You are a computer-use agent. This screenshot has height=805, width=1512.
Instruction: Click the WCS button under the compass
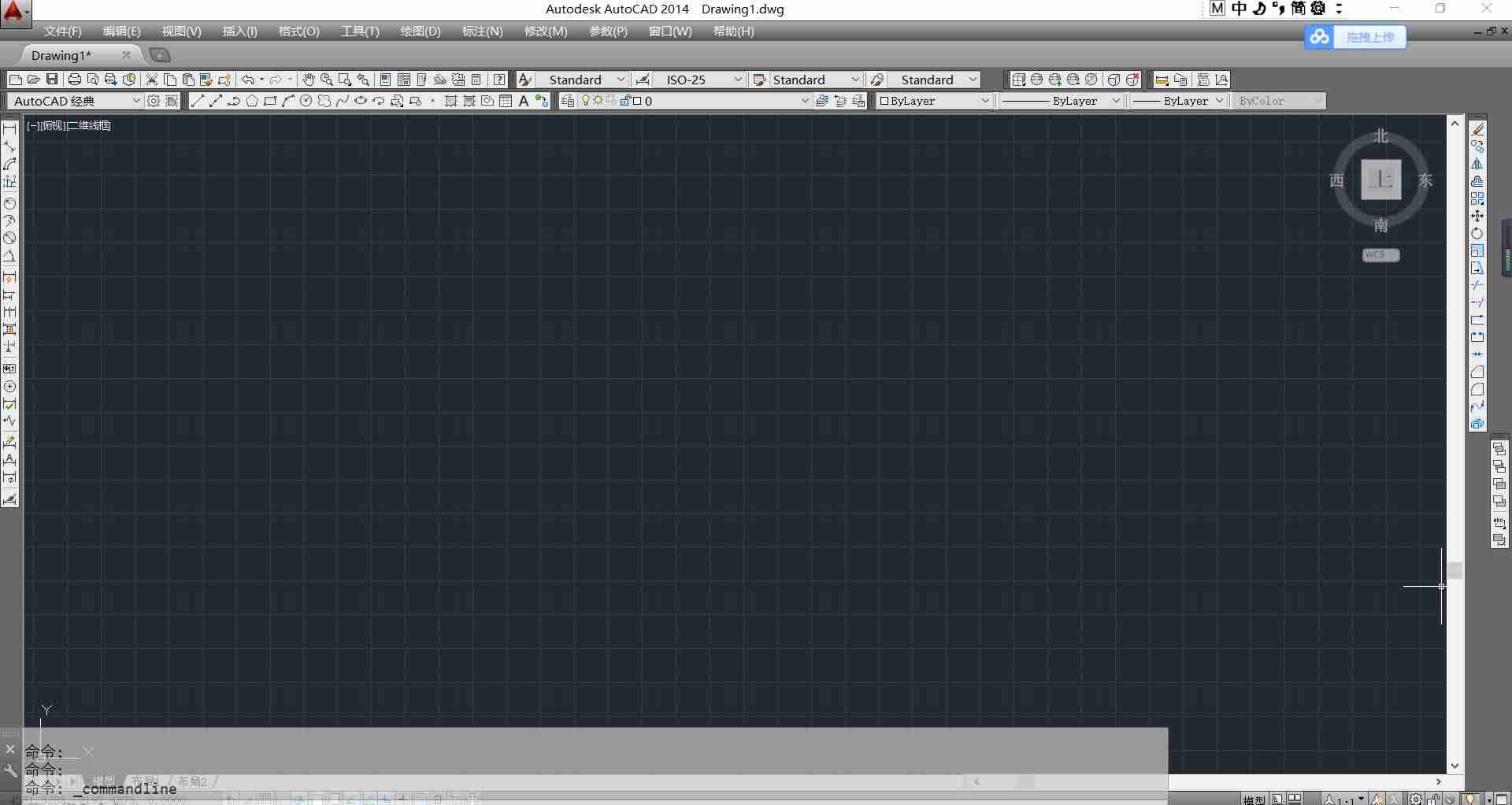coord(1380,255)
